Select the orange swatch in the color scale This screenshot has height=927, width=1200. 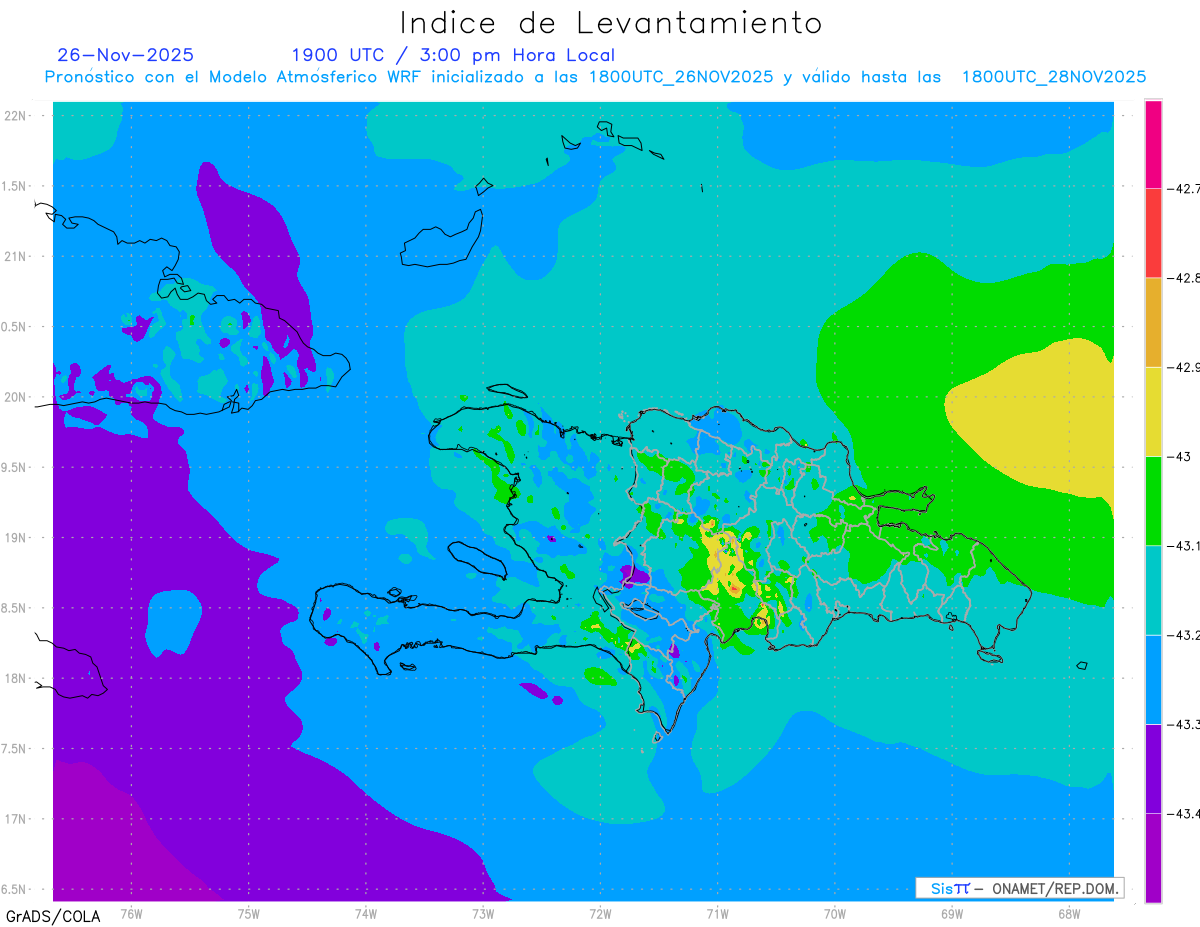1153,322
